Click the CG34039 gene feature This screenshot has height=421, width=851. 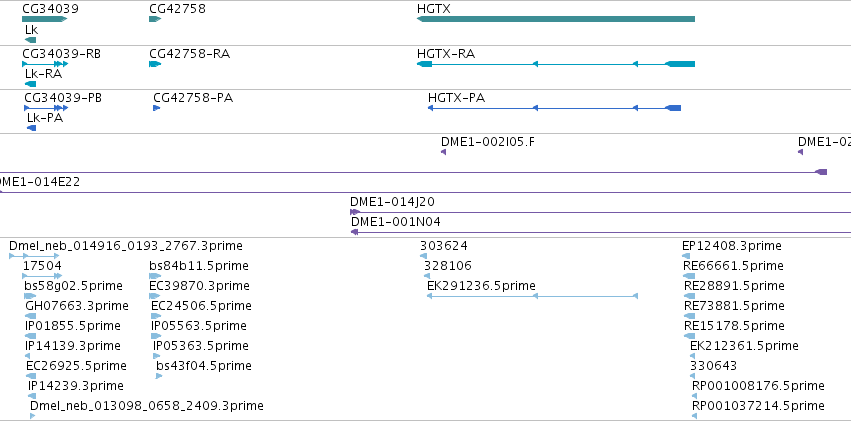45,20
